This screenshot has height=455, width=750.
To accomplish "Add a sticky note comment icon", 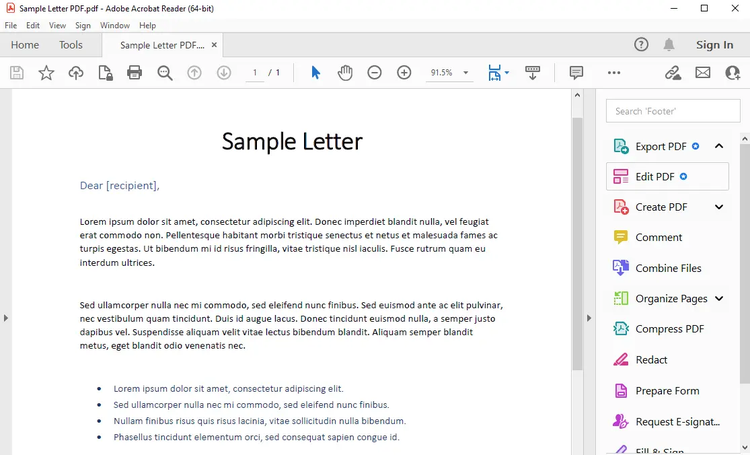I will point(576,73).
